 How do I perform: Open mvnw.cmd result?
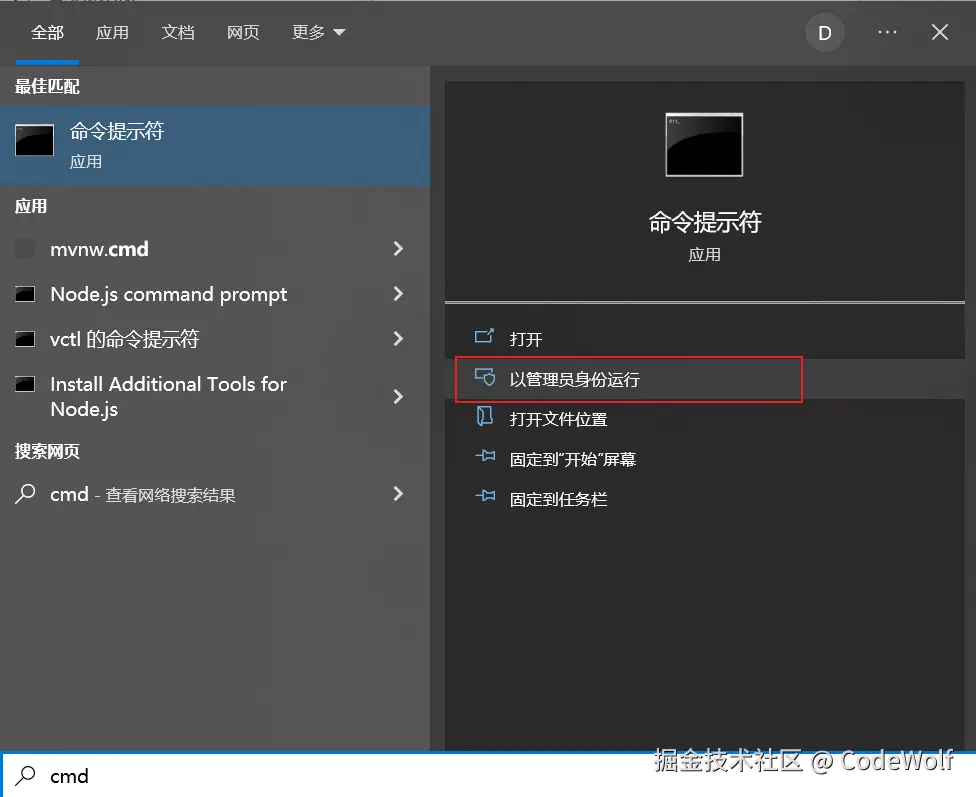pos(215,249)
